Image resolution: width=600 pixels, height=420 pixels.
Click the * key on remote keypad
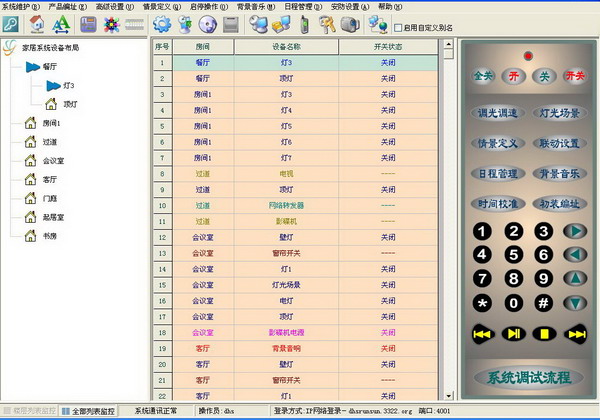[482, 303]
